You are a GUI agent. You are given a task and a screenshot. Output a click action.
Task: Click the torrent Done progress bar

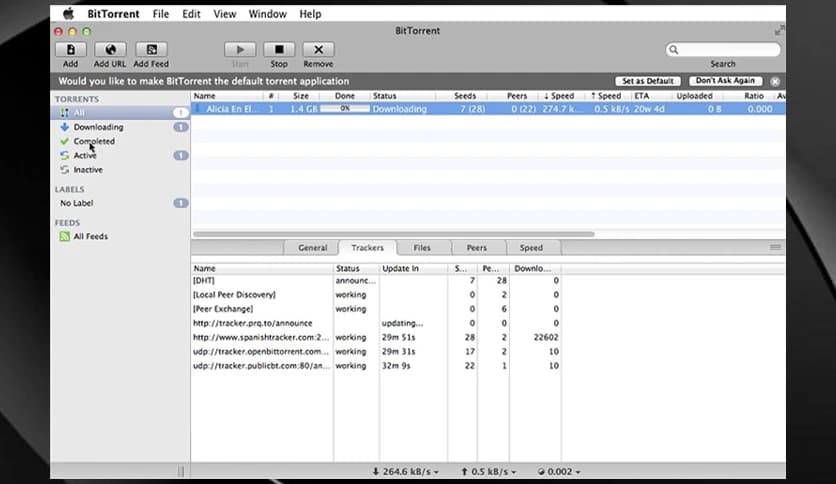345,109
